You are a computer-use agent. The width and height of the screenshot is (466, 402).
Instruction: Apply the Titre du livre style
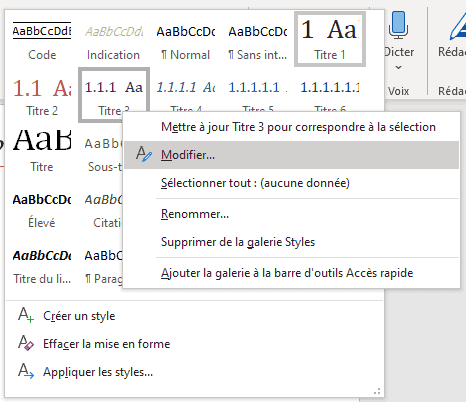42,263
